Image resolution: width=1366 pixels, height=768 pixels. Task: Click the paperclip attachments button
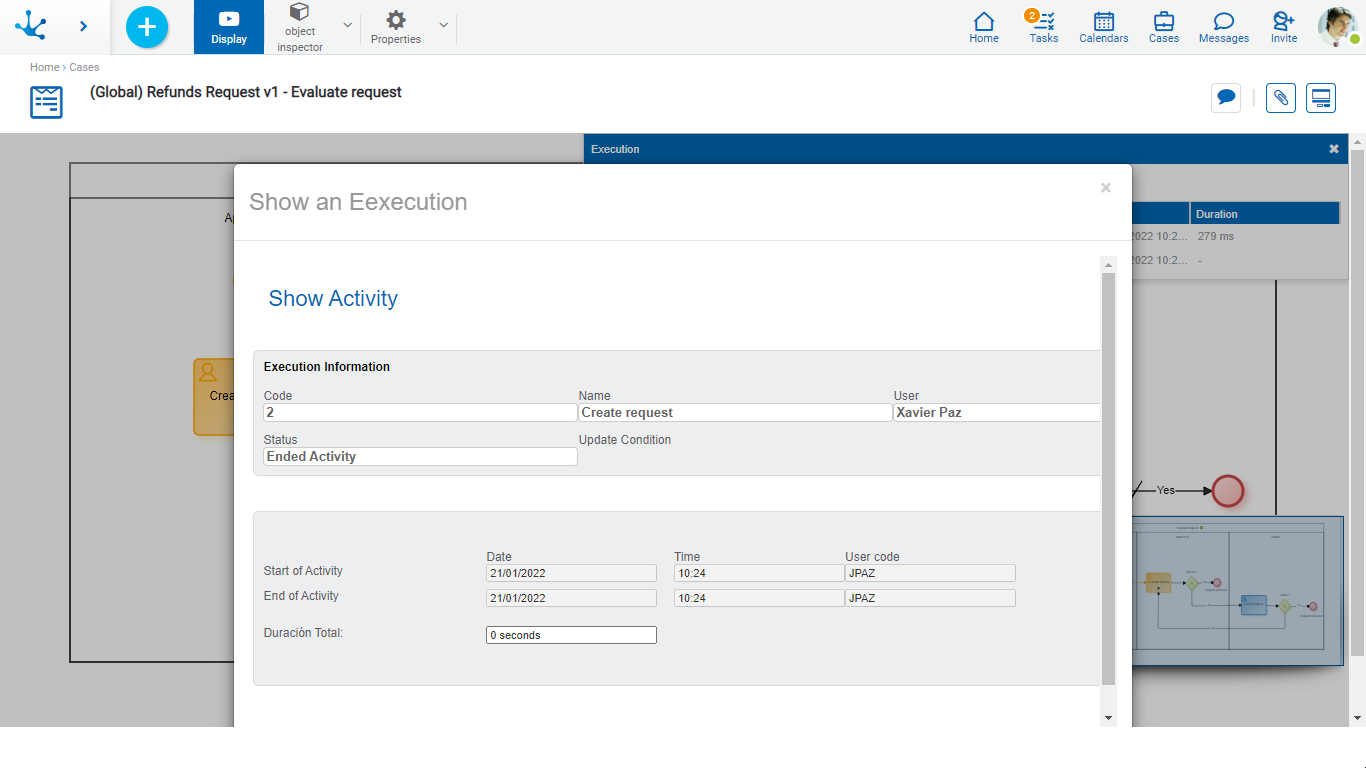[1281, 98]
